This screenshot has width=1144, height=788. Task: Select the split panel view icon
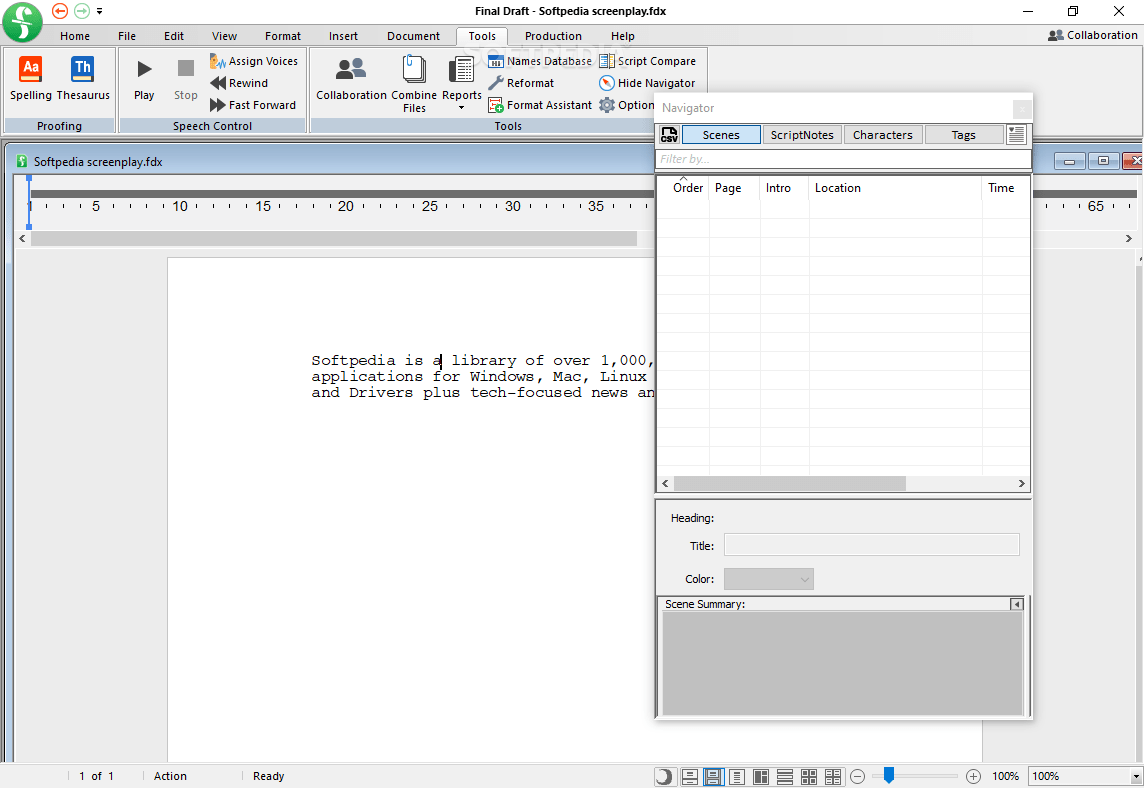(761, 776)
